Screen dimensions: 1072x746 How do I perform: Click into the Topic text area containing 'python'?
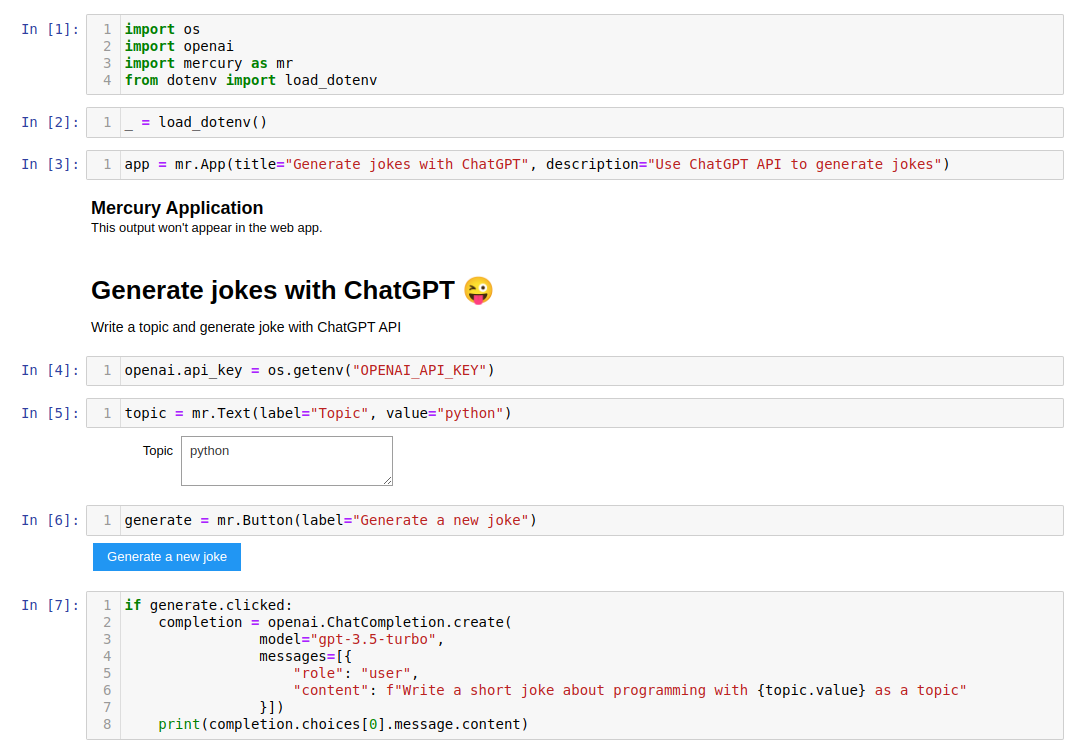coord(286,461)
